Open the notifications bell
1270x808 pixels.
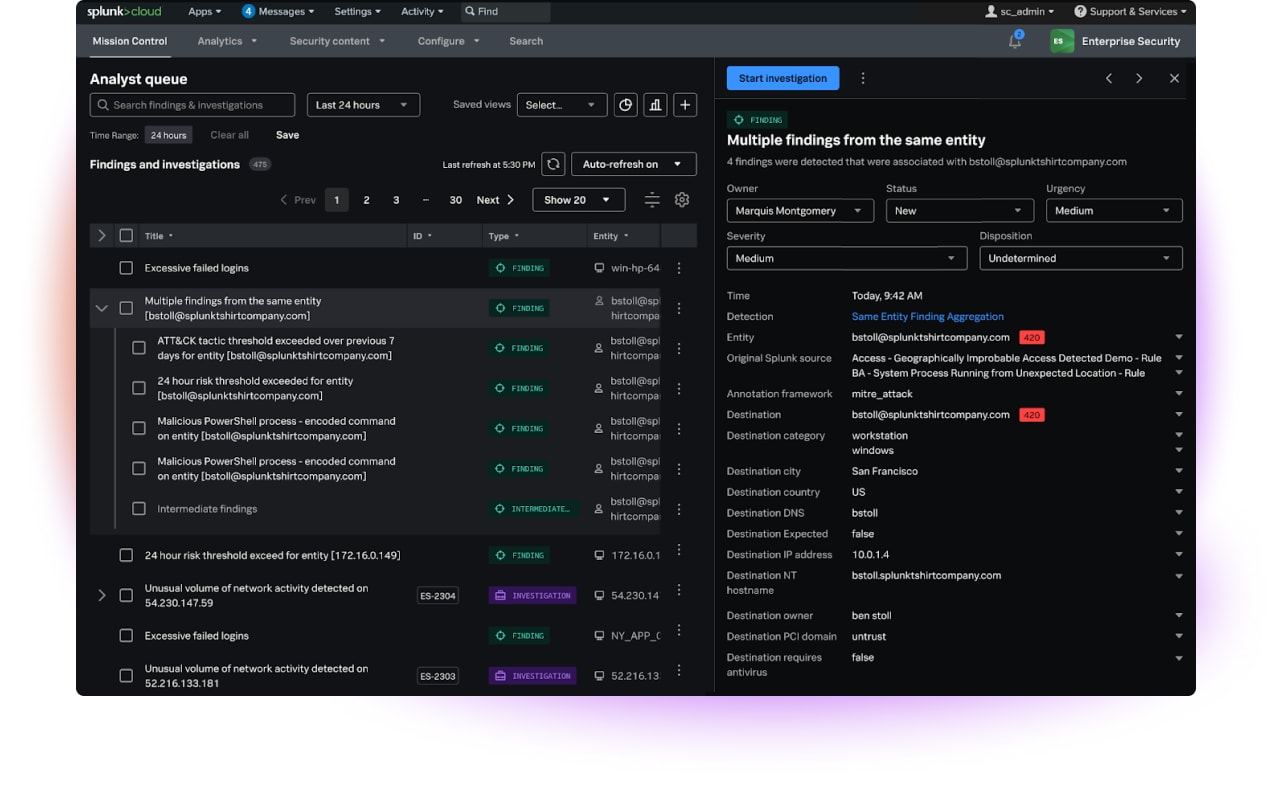(1014, 41)
